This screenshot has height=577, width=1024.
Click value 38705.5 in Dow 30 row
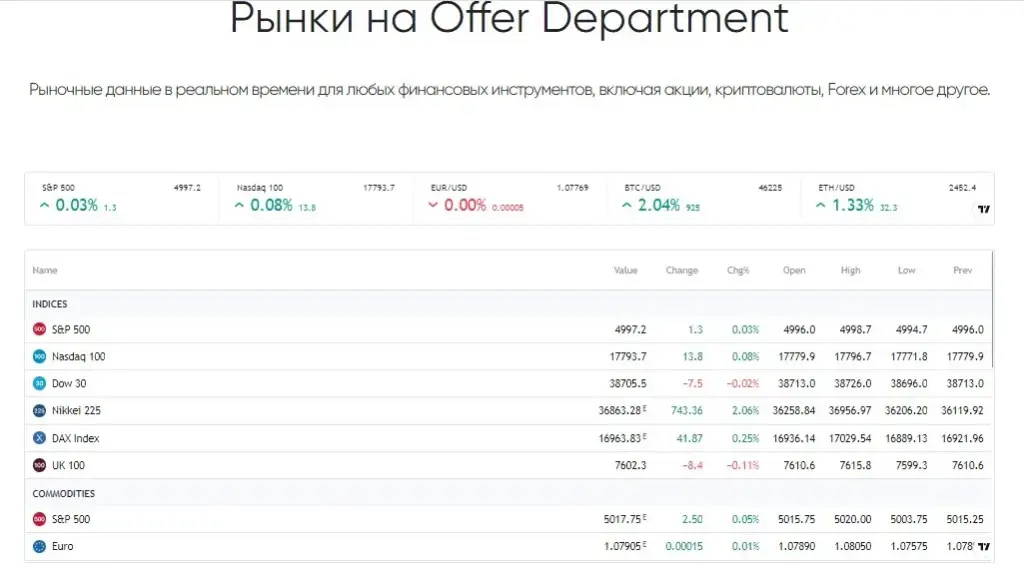pyautogui.click(x=628, y=384)
